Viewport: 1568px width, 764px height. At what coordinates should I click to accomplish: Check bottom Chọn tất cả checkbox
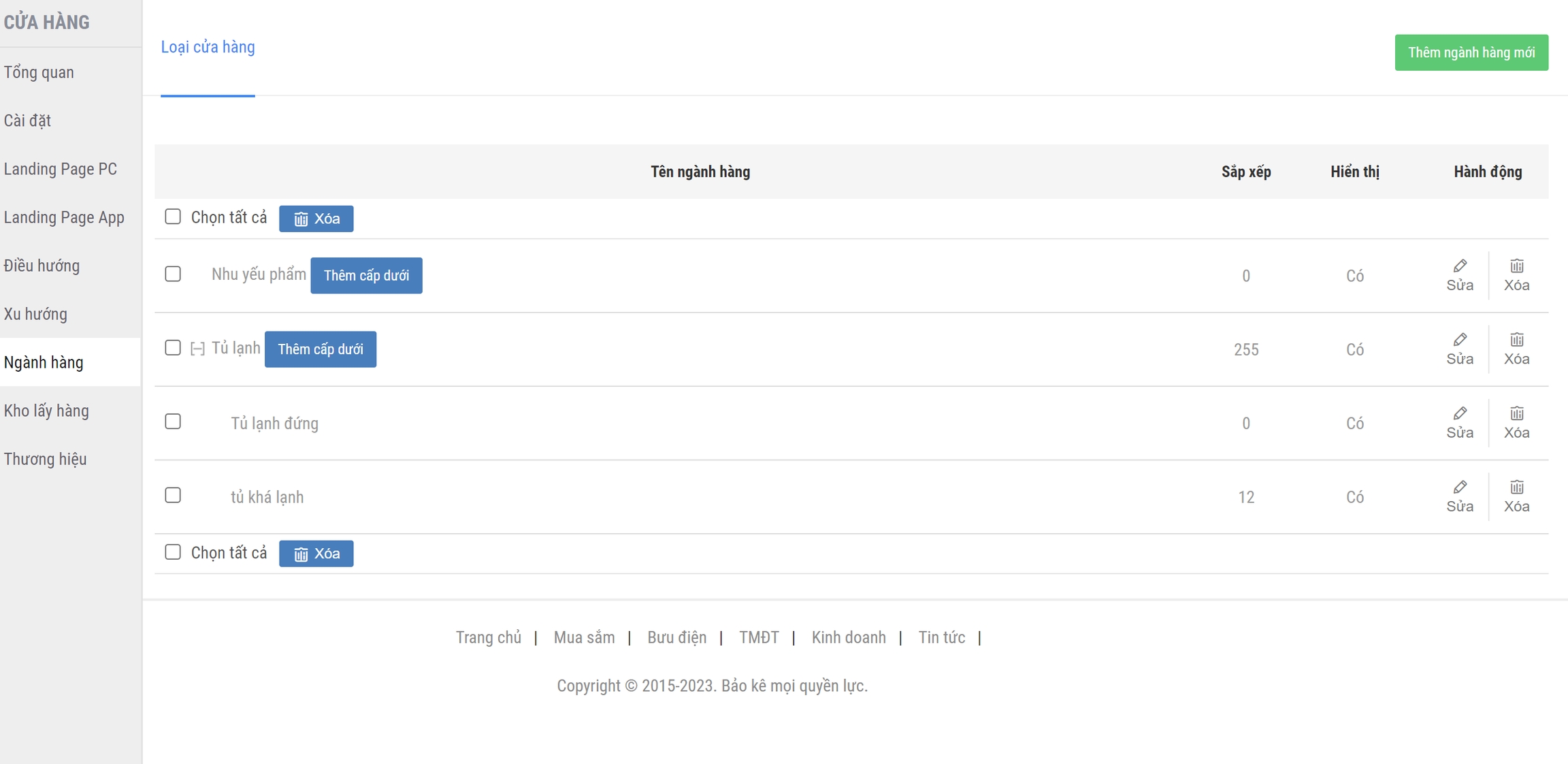click(x=173, y=552)
